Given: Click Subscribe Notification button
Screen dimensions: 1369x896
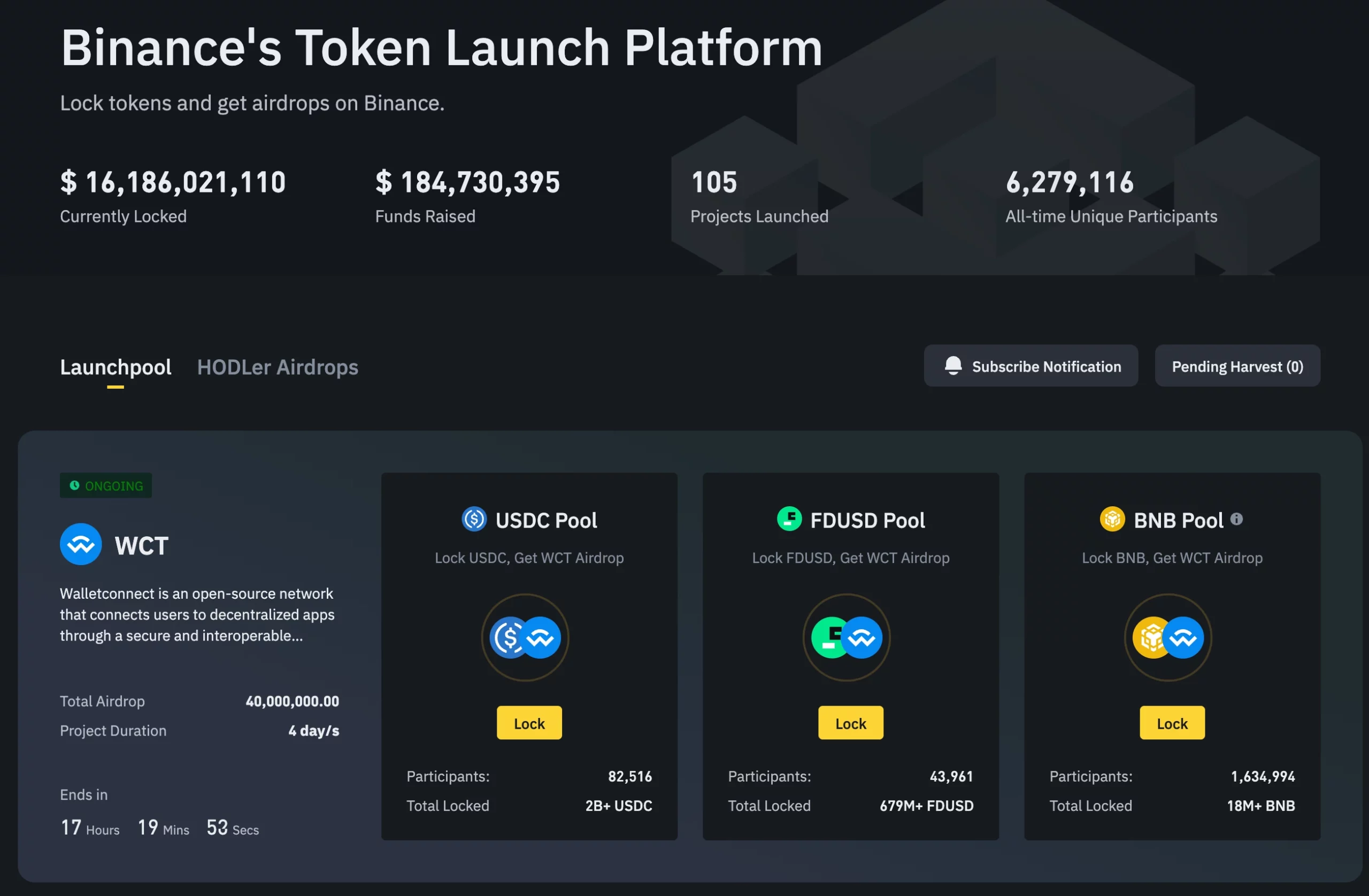Looking at the screenshot, I should click(1031, 366).
